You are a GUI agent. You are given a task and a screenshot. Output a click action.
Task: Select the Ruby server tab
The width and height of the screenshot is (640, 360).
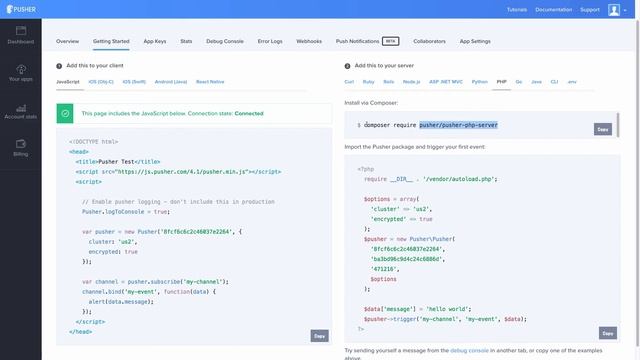coord(369,82)
